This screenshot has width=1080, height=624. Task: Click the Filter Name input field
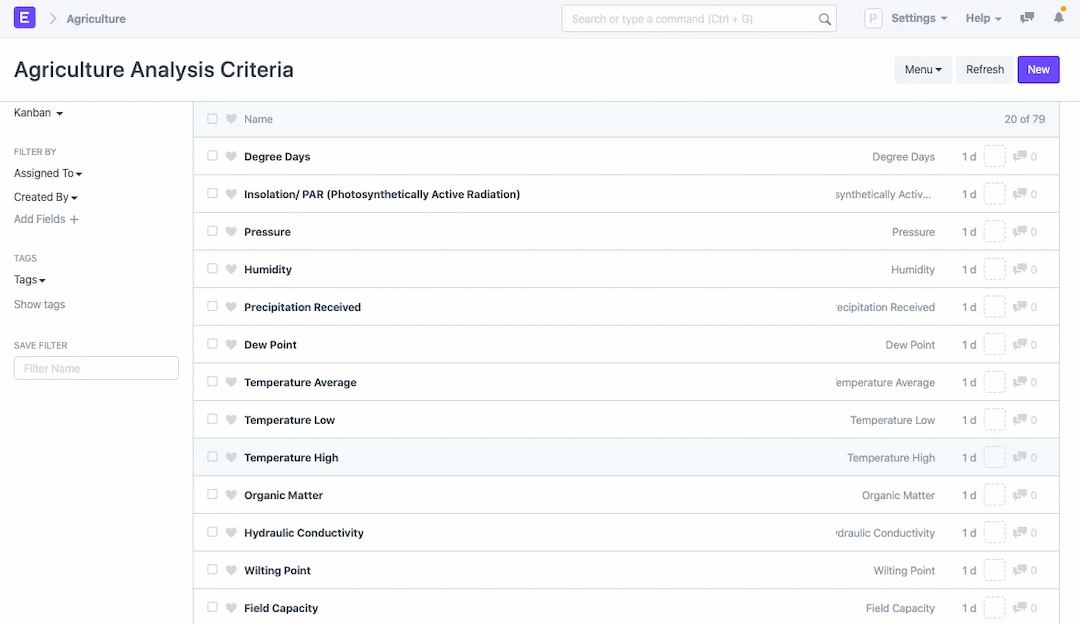(96, 368)
